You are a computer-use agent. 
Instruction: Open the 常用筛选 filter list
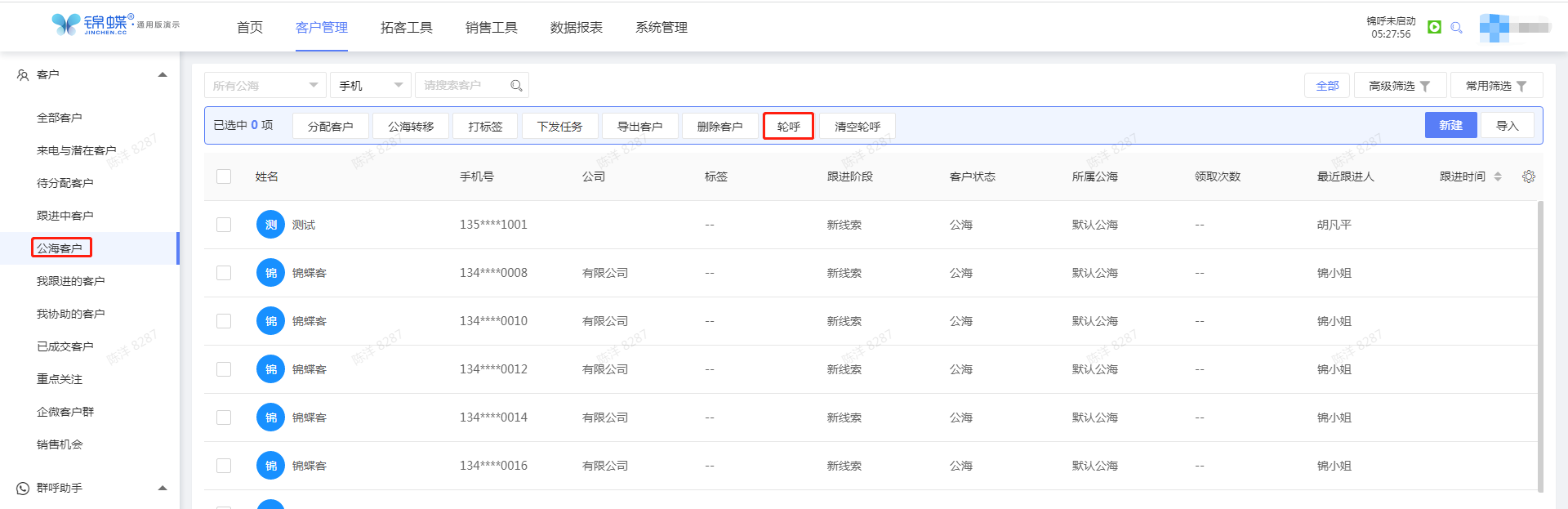pos(1496,86)
